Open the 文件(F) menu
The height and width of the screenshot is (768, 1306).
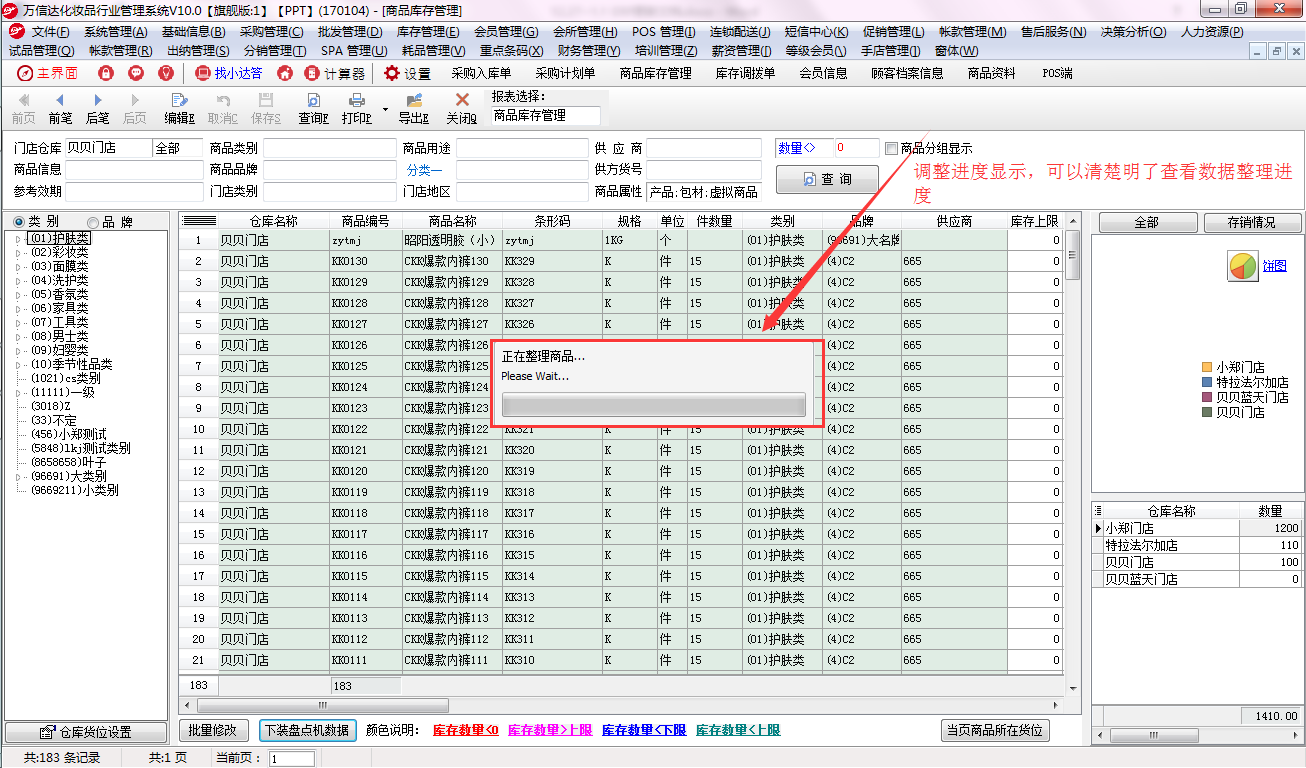(x=50, y=32)
